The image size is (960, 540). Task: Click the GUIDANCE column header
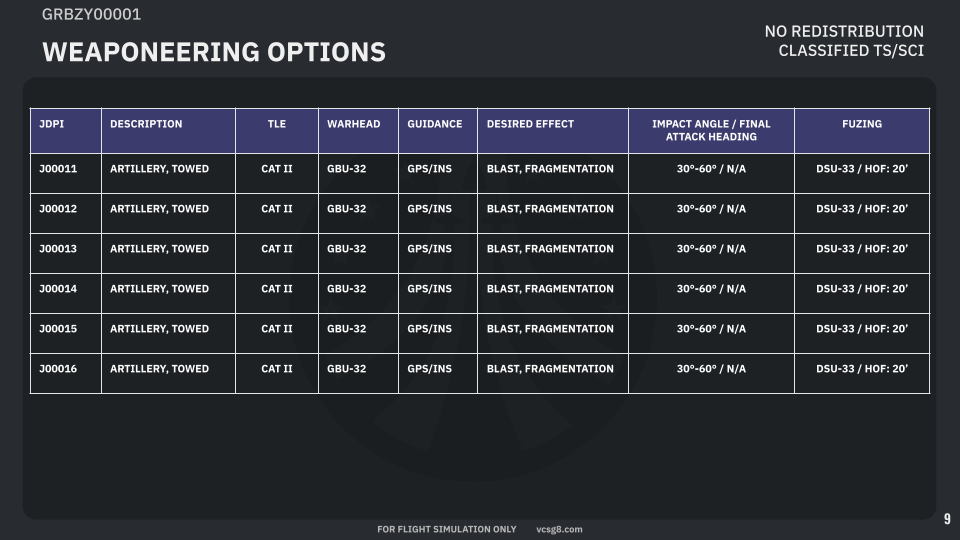click(x=435, y=124)
